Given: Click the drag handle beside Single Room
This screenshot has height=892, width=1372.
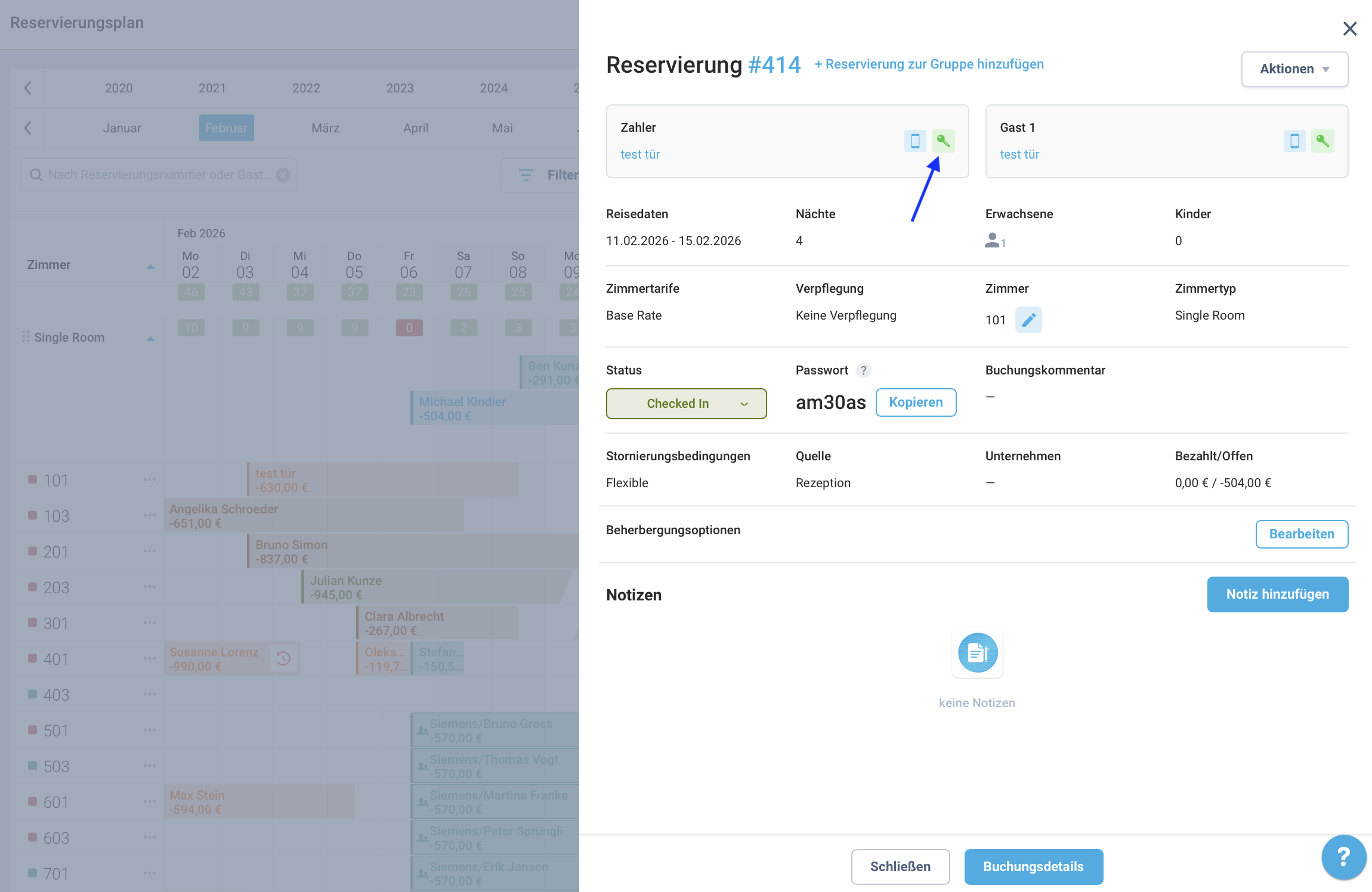Looking at the screenshot, I should 26,337.
